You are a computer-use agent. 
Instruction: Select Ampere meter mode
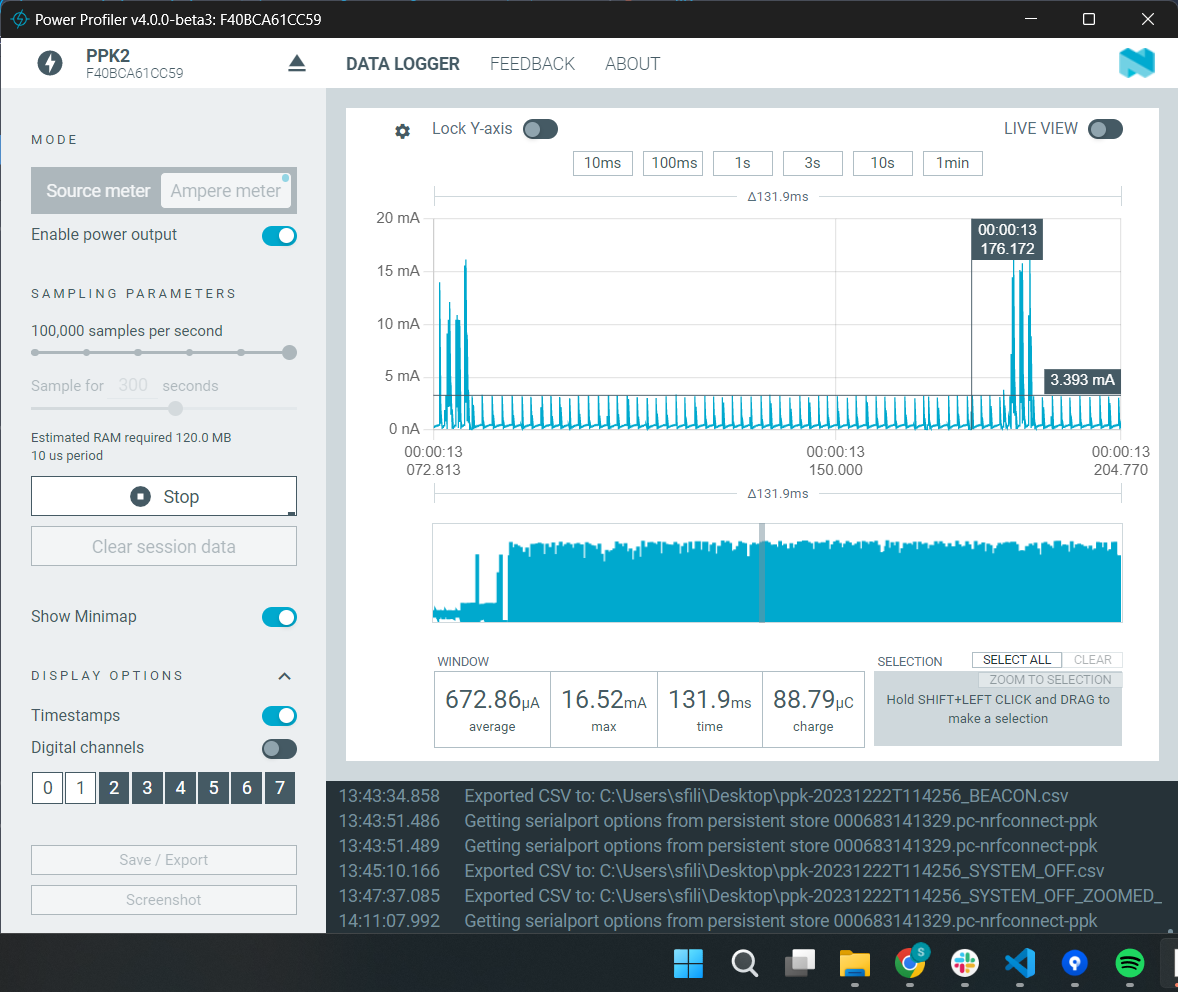[x=226, y=191]
